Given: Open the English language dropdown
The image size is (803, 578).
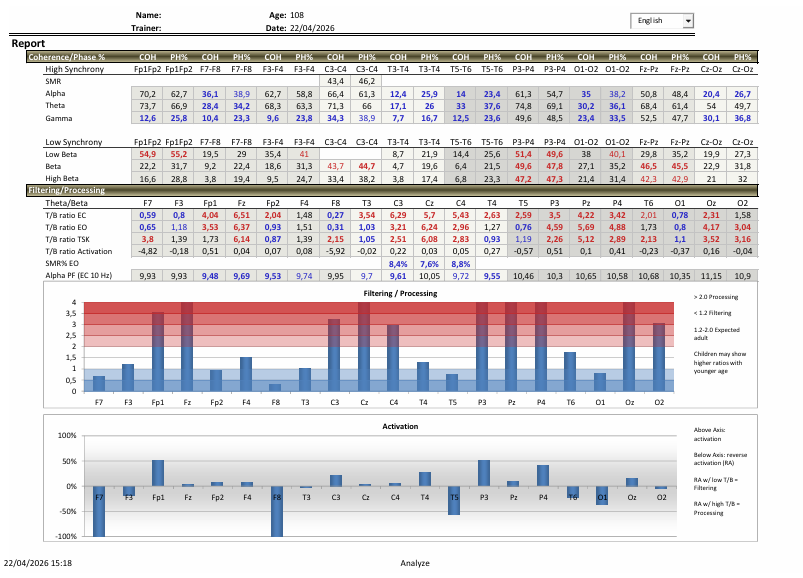Looking at the screenshot, I should point(655,20).
